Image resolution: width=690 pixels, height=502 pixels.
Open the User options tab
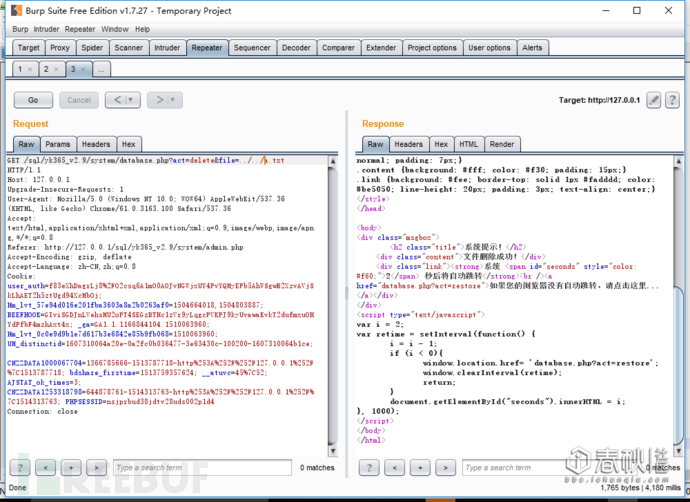point(489,48)
